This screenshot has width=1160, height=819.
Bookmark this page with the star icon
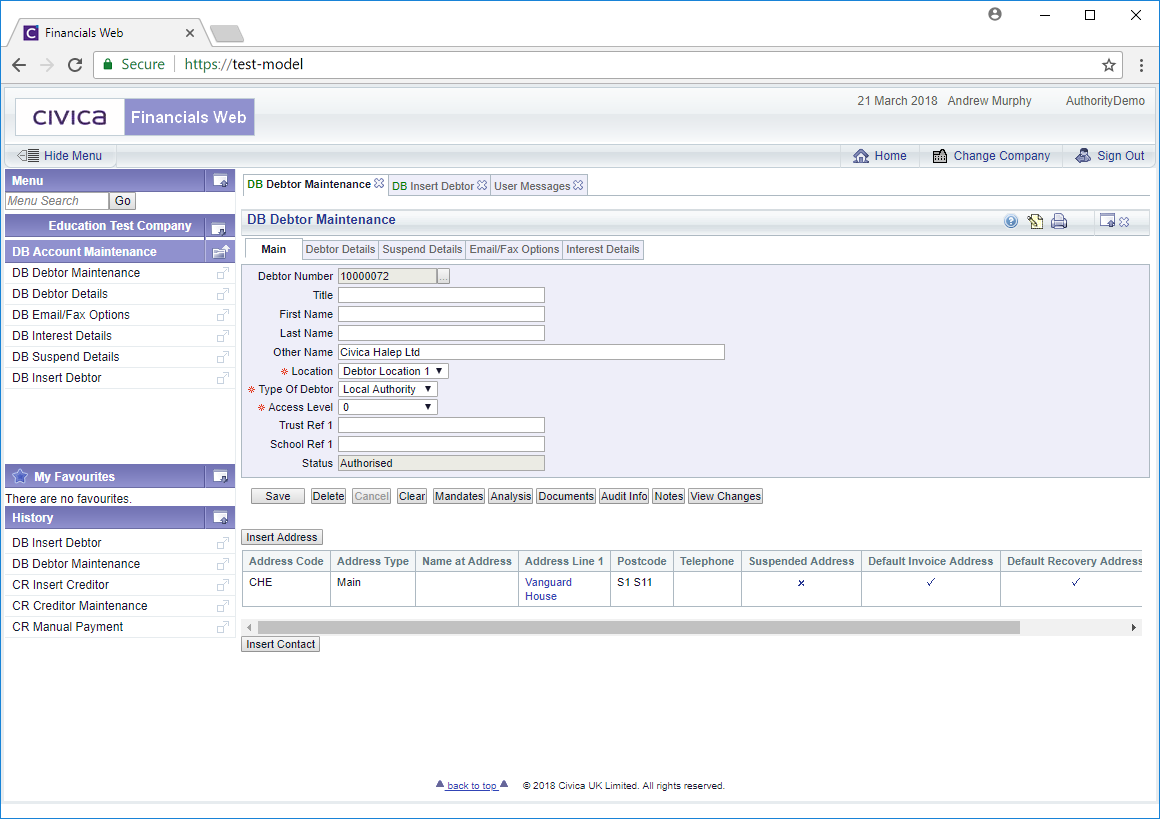[1108, 65]
